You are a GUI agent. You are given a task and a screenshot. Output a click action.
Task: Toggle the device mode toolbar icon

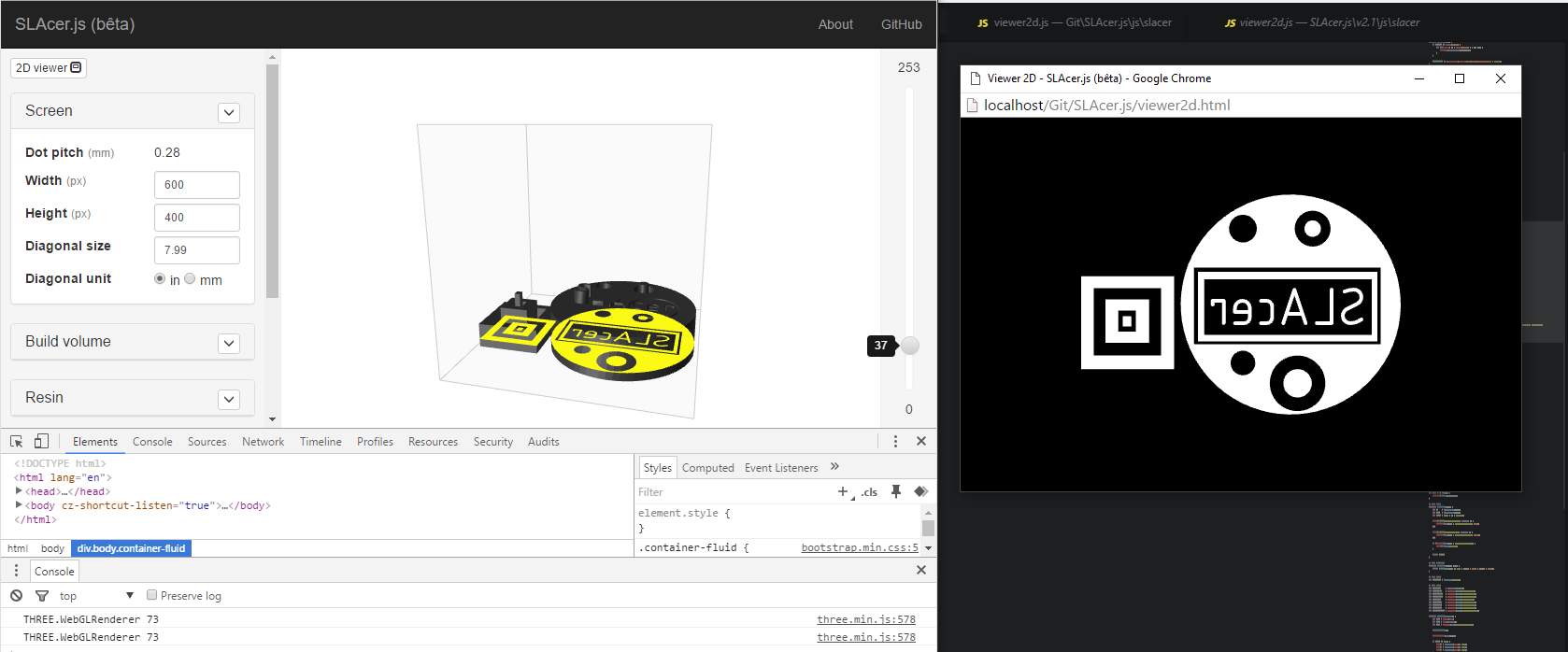[x=41, y=441]
